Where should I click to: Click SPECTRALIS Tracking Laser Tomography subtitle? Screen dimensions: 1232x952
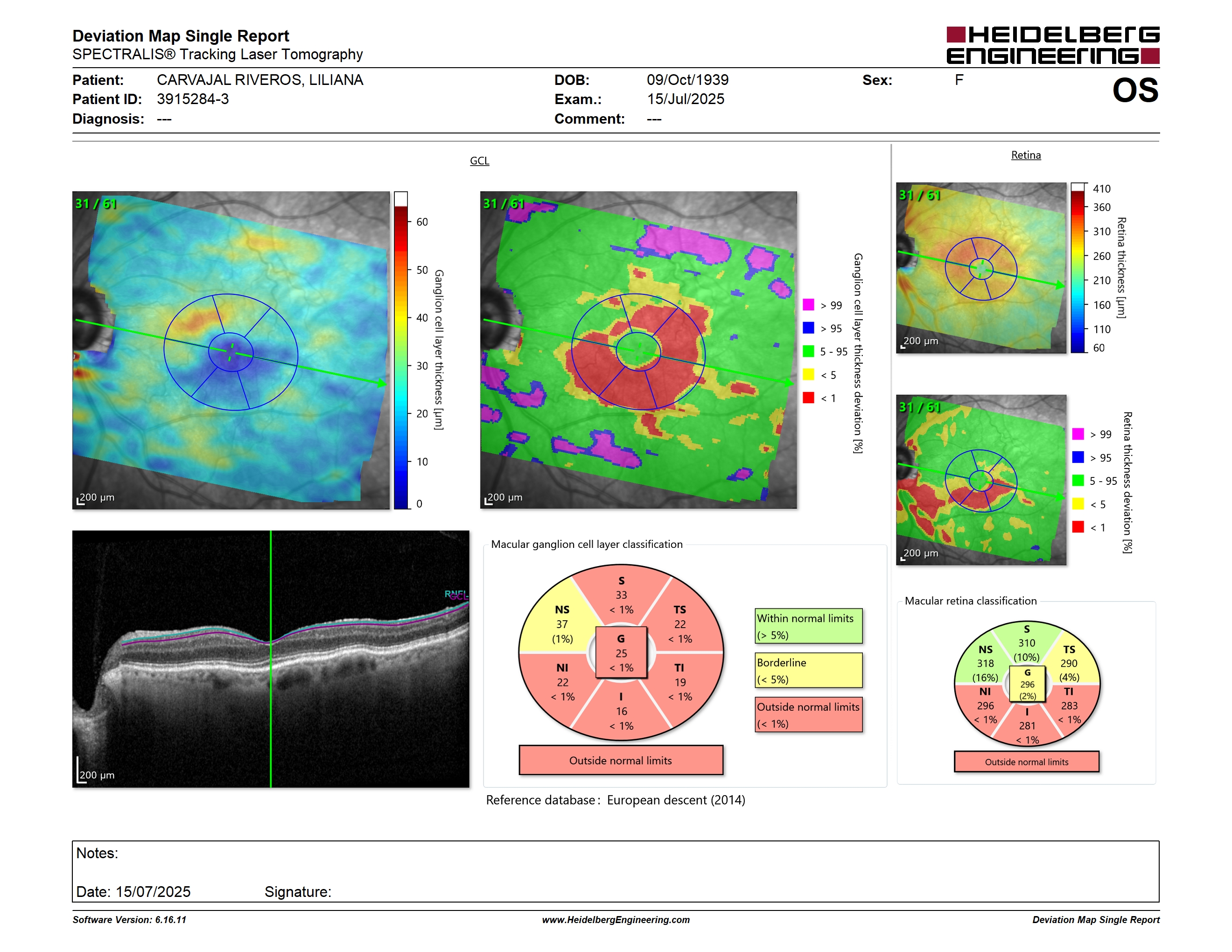tap(217, 54)
